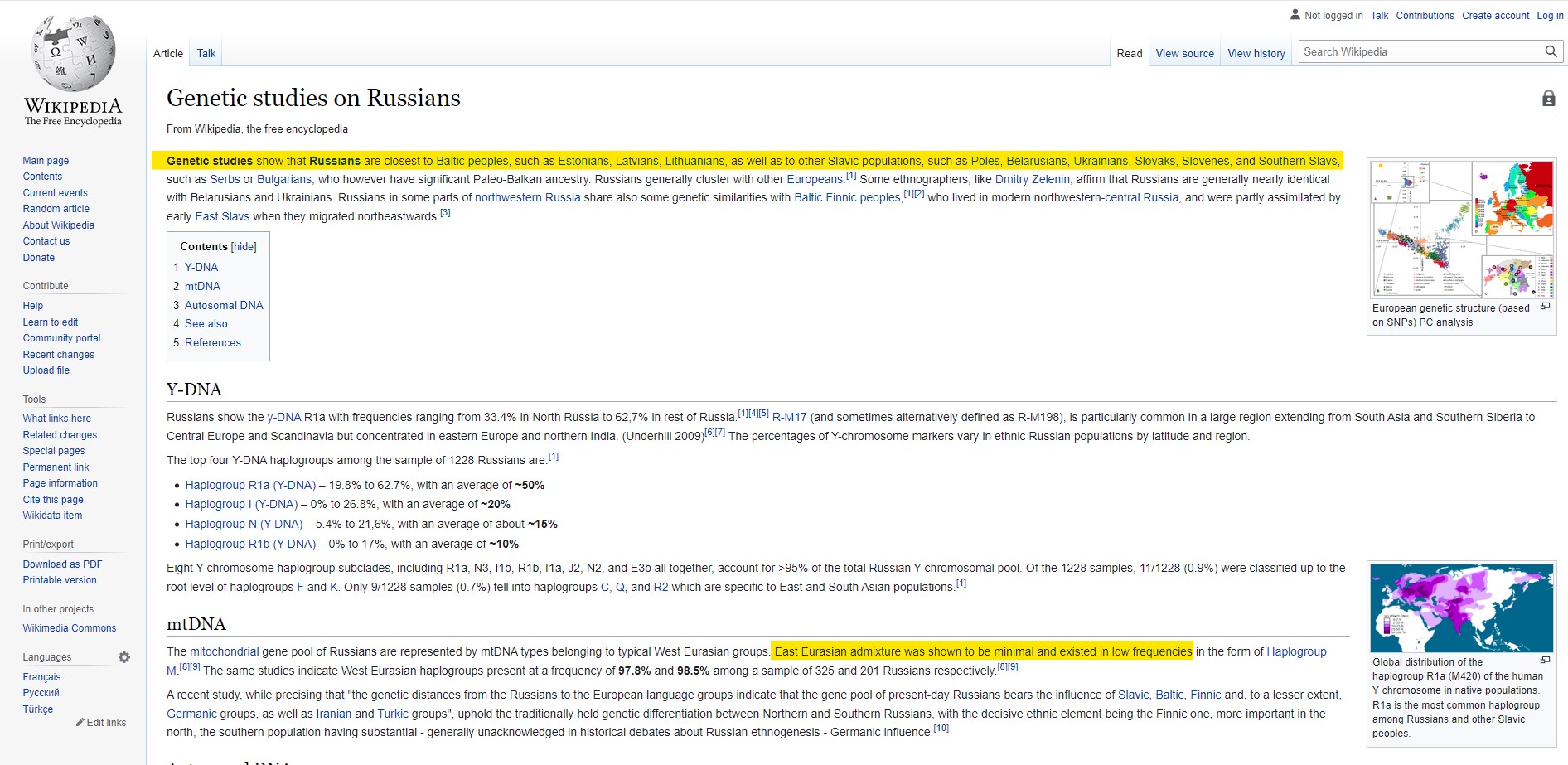The height and width of the screenshot is (765, 1568).
Task: Click the Edit links pencil icon
Action: 80,723
